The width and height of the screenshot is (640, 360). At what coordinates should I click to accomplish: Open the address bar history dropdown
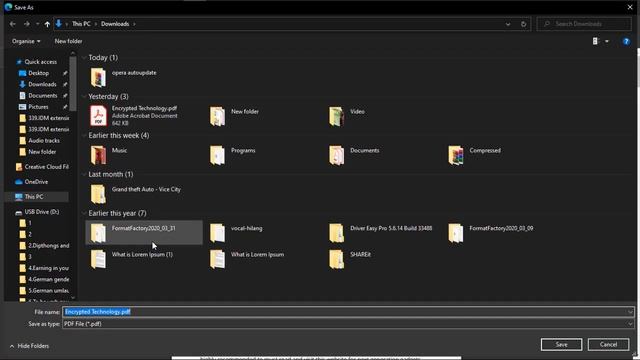tap(508, 24)
